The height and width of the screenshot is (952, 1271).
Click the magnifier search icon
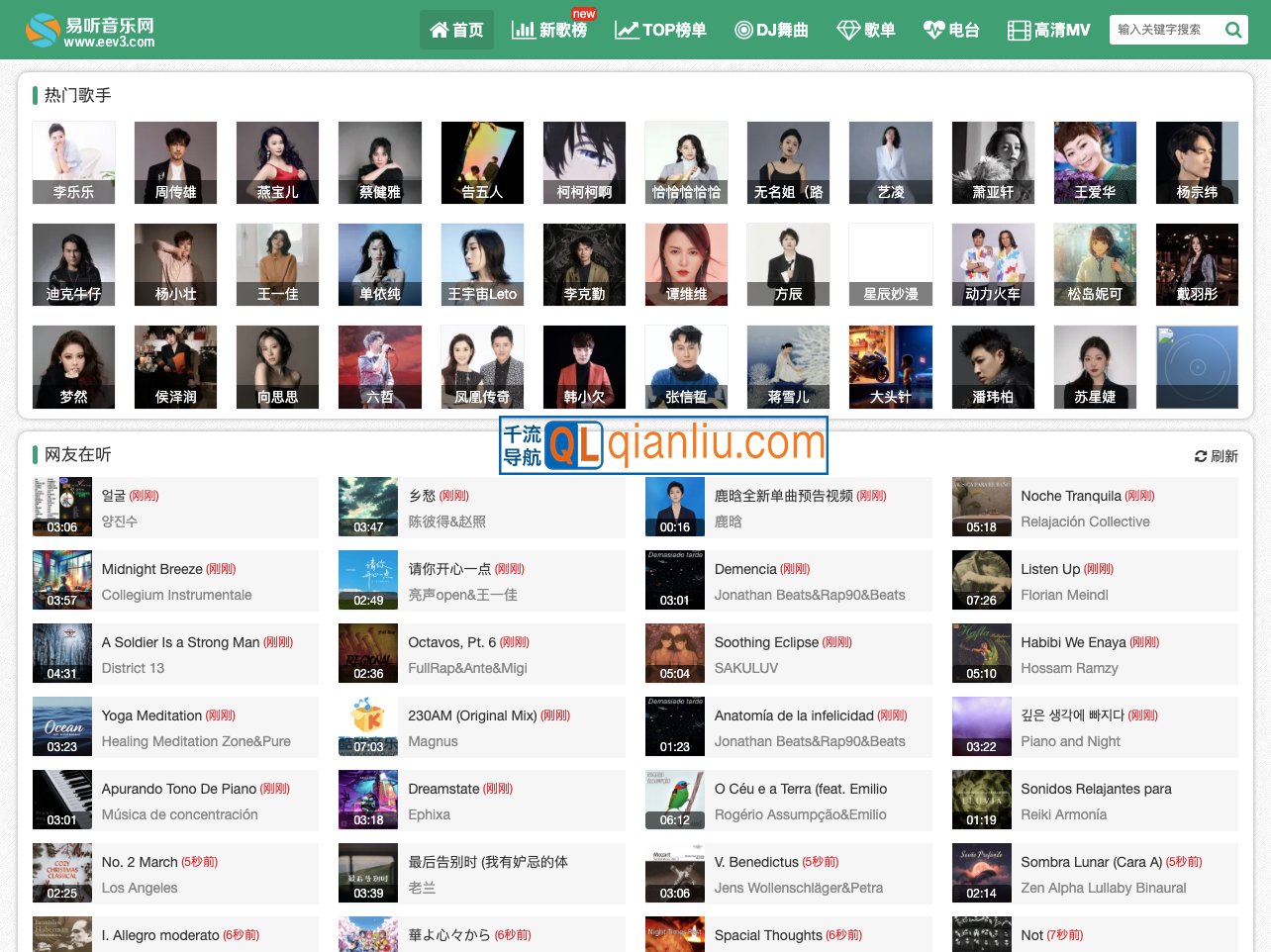point(1232,30)
